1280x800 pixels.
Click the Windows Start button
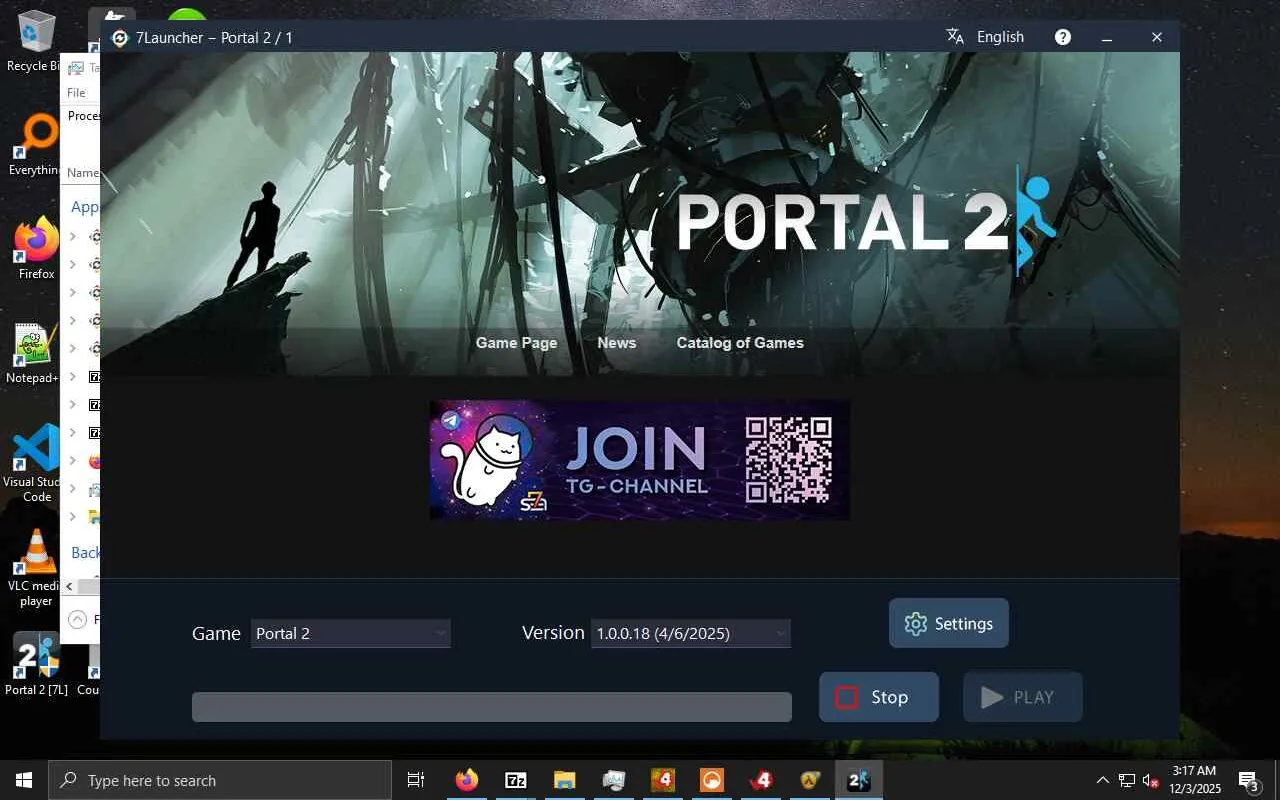click(x=24, y=780)
